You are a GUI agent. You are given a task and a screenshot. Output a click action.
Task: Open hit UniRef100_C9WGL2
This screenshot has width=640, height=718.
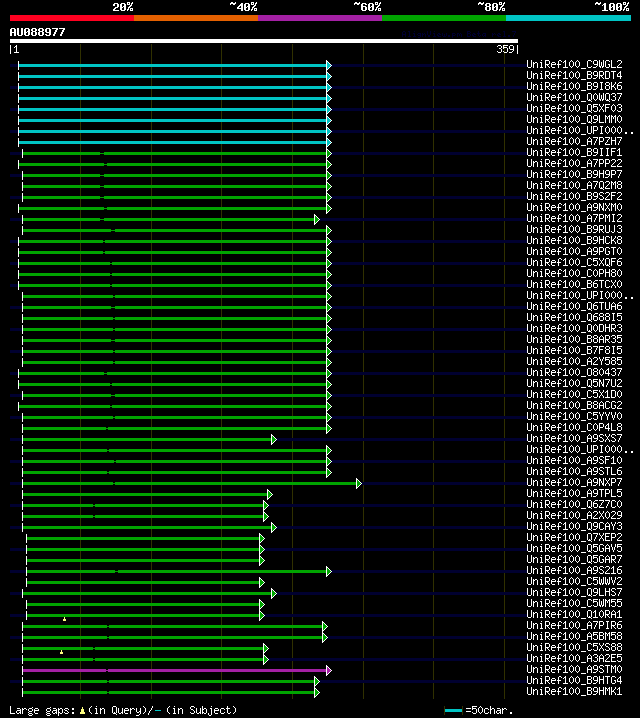pos(574,64)
